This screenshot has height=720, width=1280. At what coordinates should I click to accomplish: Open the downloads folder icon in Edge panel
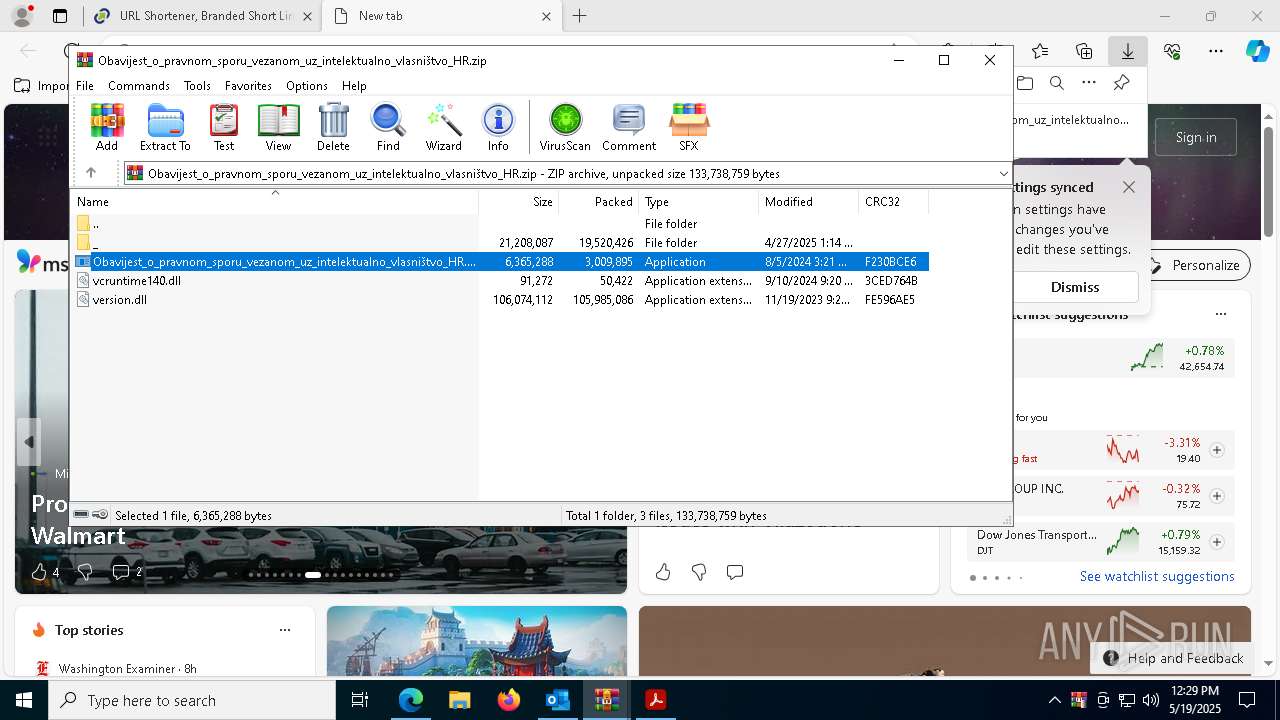(1024, 83)
